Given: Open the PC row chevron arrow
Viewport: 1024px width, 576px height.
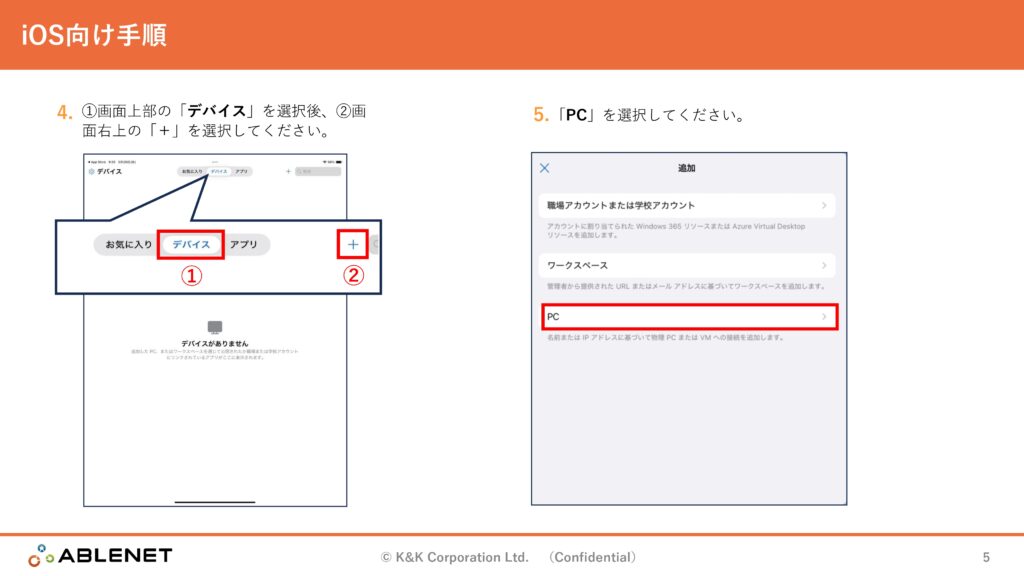Looking at the screenshot, I should point(824,317).
